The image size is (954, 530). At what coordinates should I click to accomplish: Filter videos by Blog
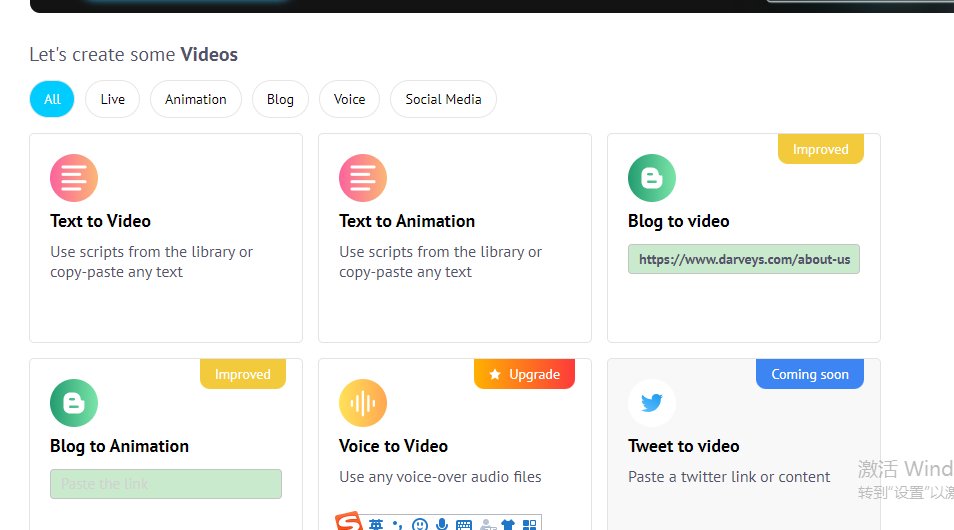pyautogui.click(x=280, y=99)
